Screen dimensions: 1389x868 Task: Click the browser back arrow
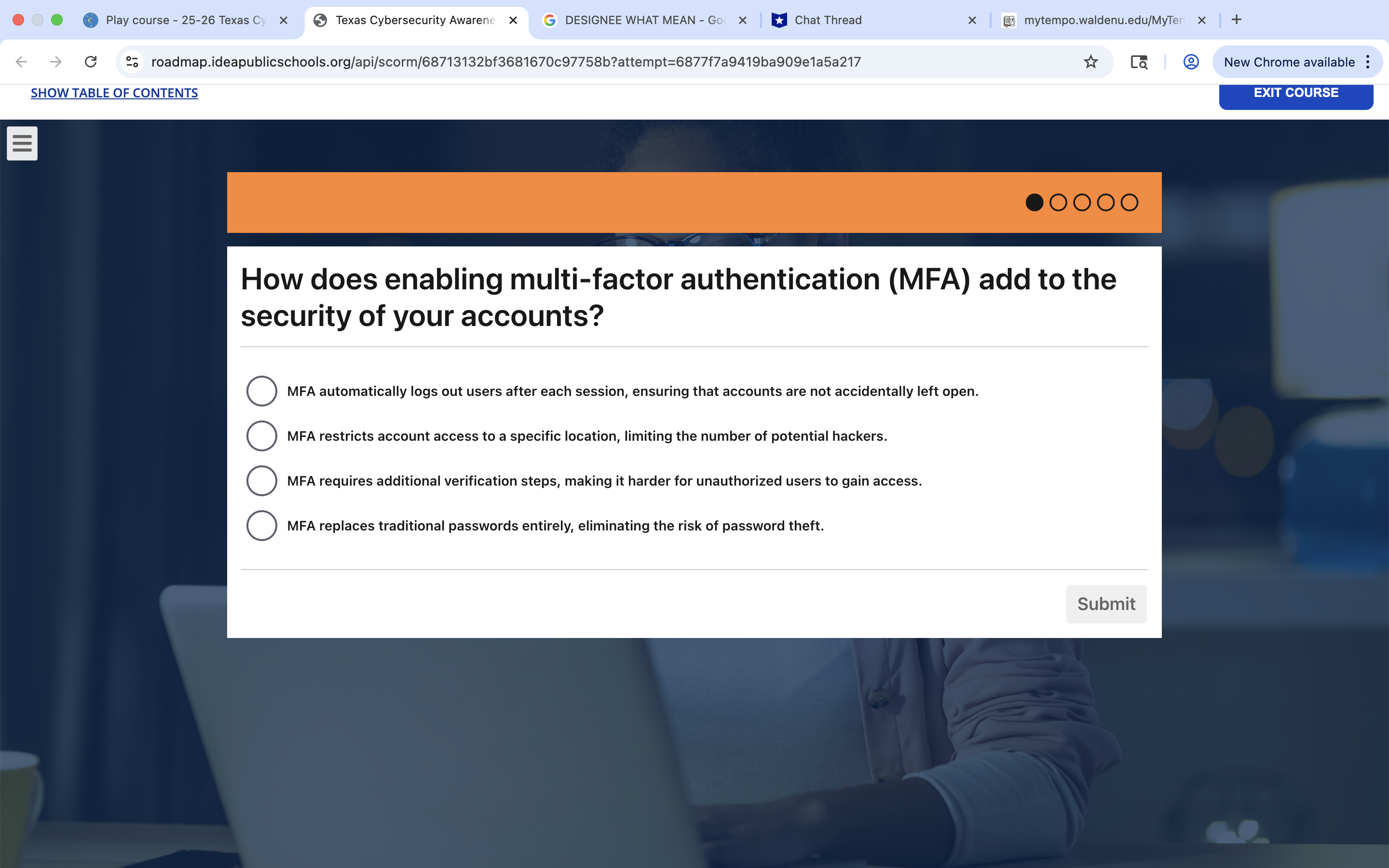click(21, 62)
